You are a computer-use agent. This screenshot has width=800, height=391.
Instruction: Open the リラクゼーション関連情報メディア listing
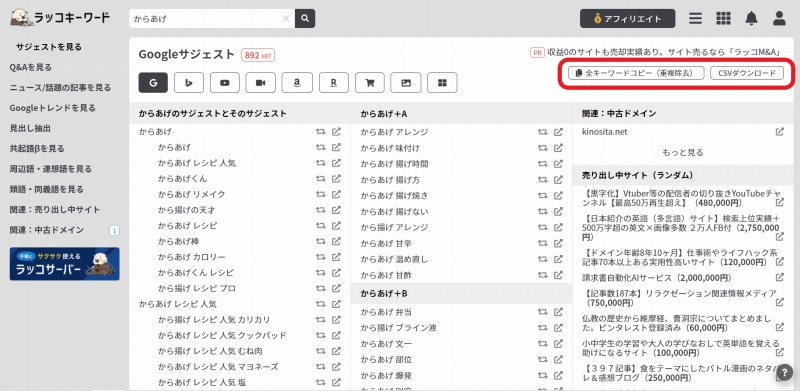pos(679,298)
